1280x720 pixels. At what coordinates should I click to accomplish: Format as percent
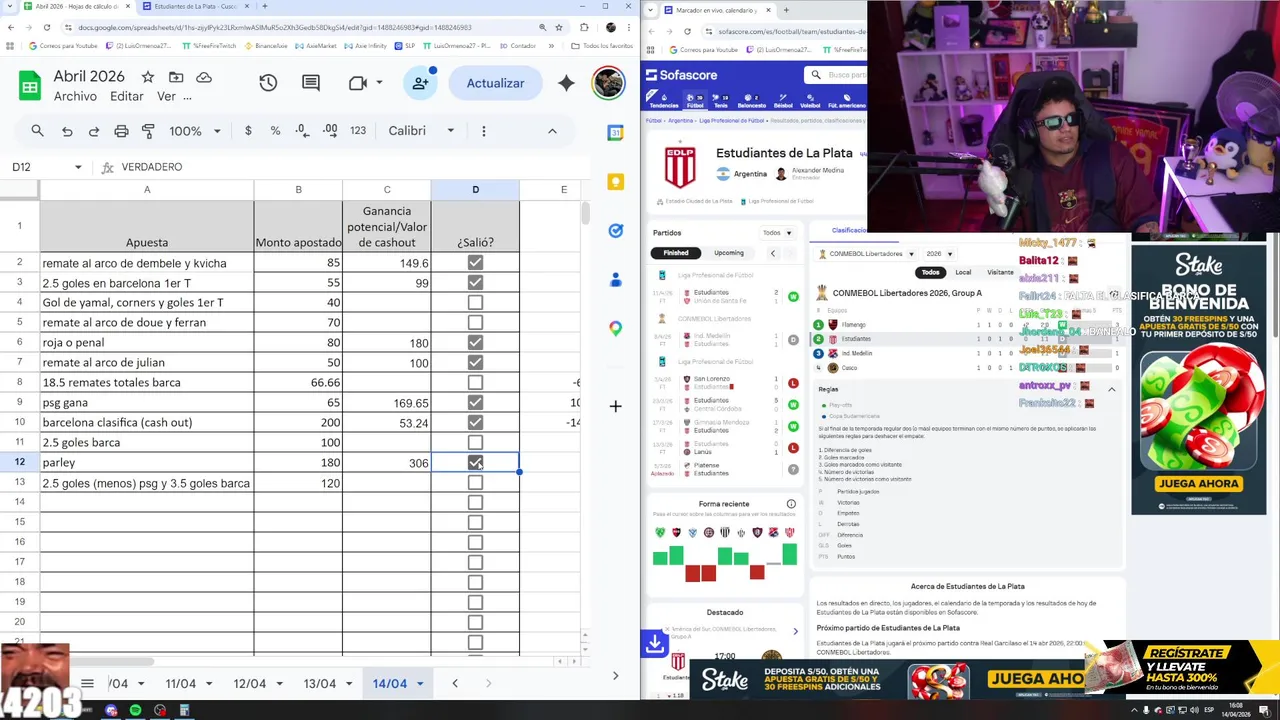(275, 131)
